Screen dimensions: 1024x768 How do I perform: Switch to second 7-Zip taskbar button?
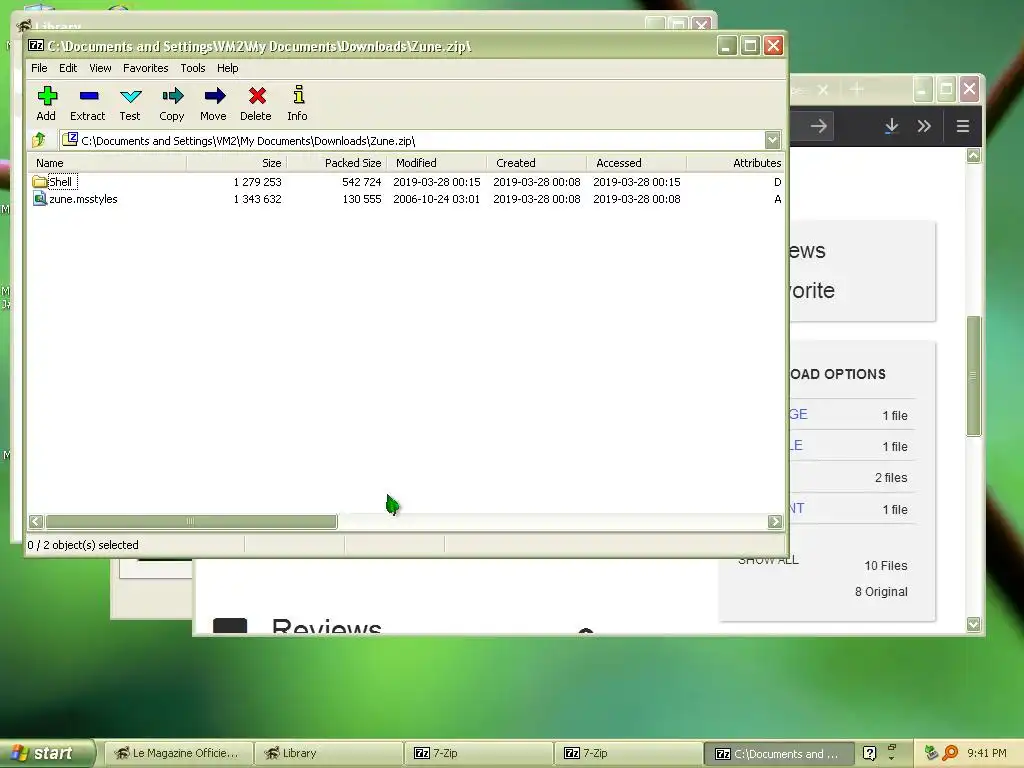click(x=628, y=753)
